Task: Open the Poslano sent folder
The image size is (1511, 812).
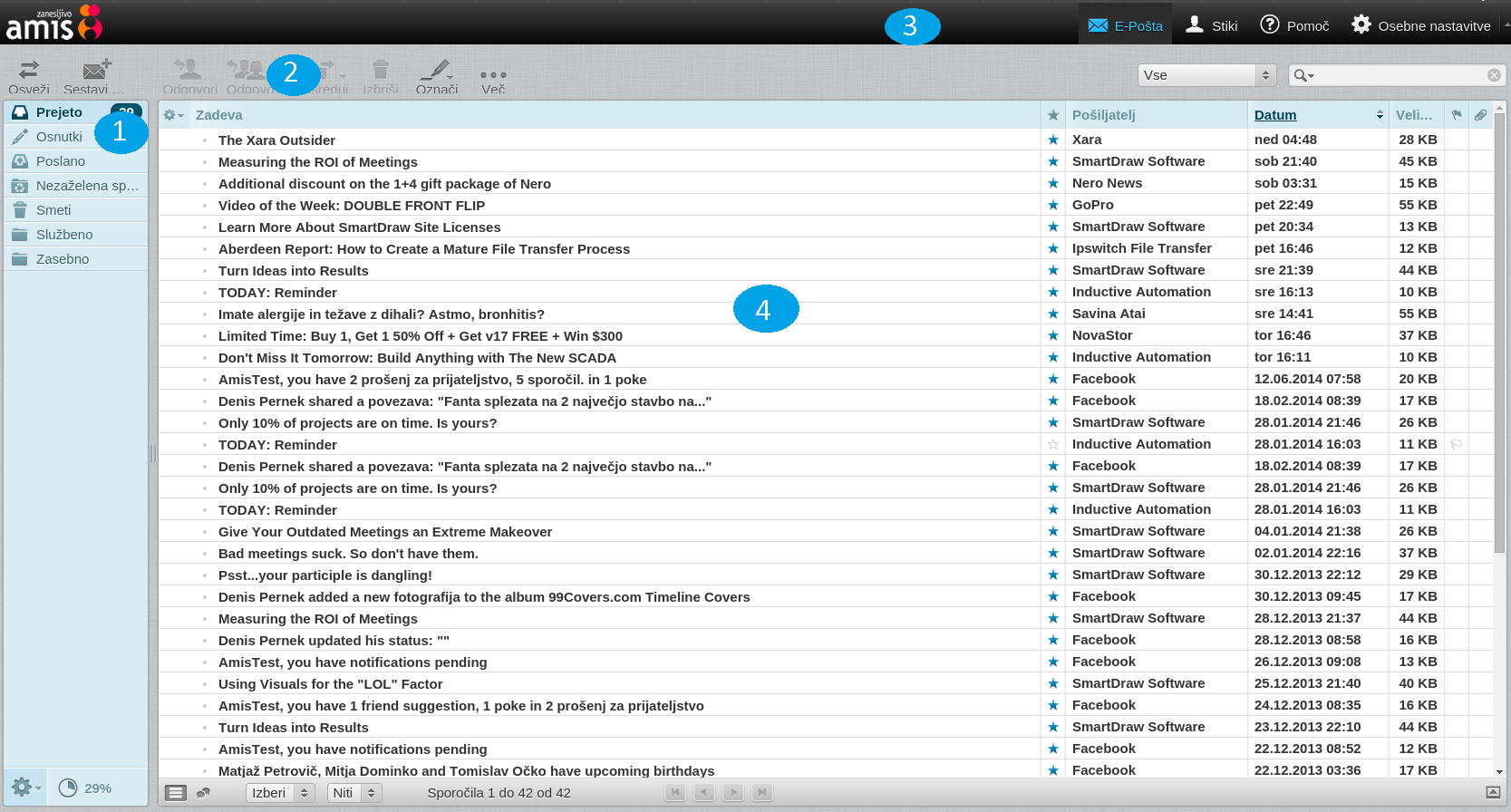Action: pos(75,161)
